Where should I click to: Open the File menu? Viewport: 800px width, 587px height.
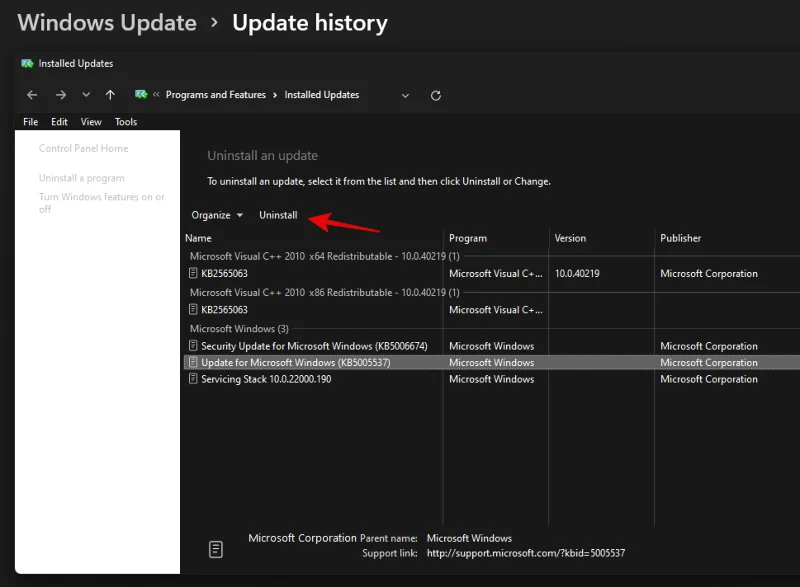(30, 121)
